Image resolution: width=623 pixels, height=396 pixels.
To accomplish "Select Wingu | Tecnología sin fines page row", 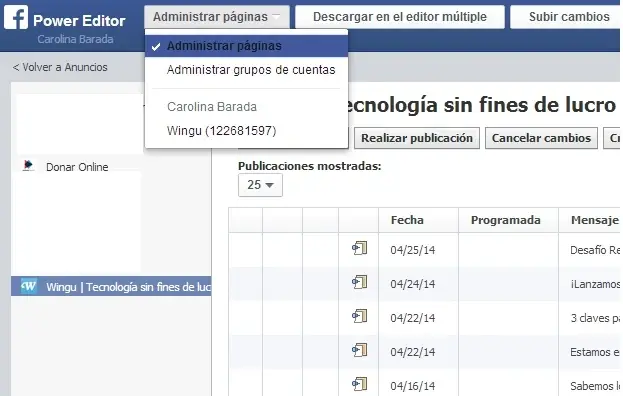I will 111,287.
